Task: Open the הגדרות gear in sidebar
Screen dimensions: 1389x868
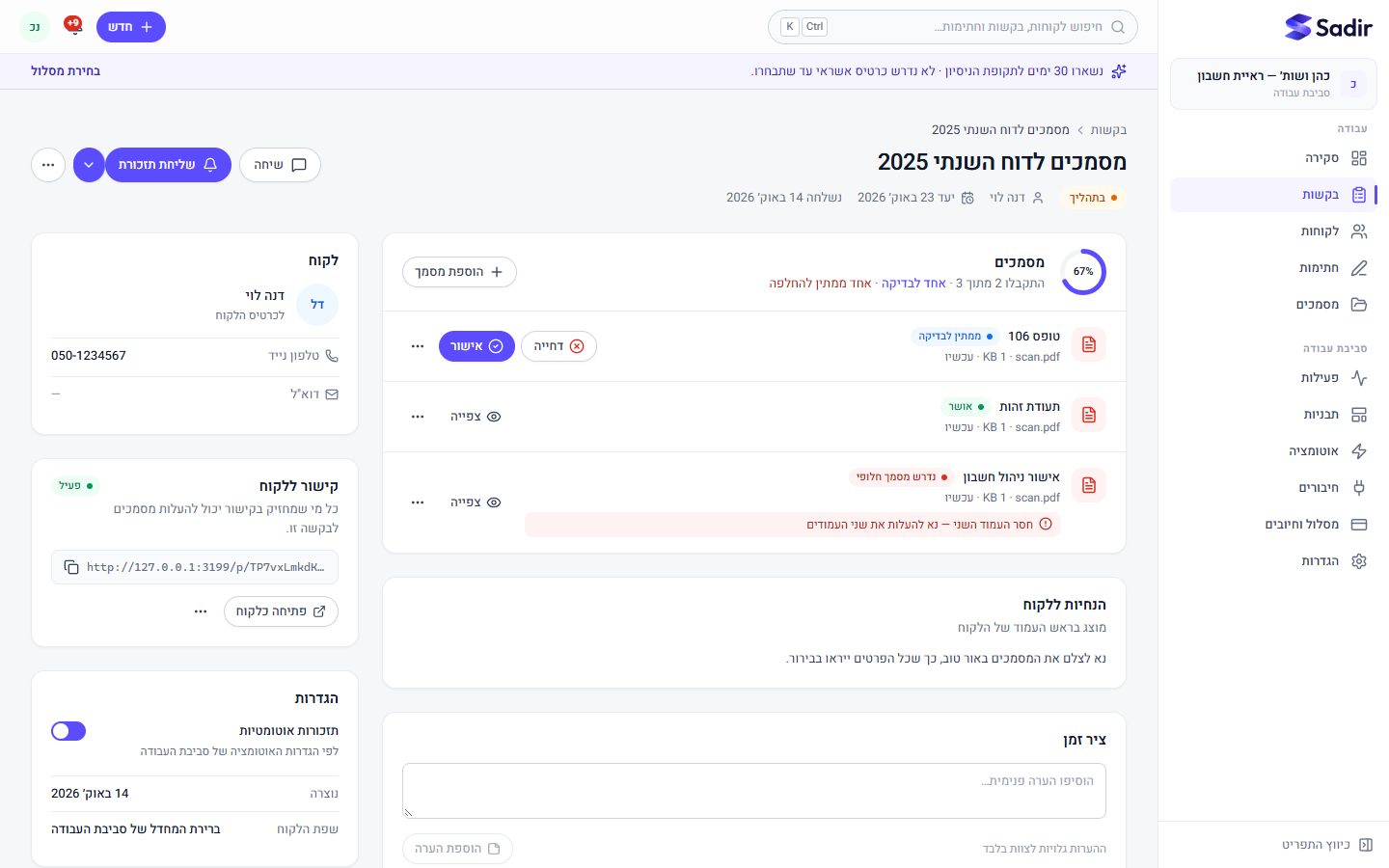Action: point(1359,561)
